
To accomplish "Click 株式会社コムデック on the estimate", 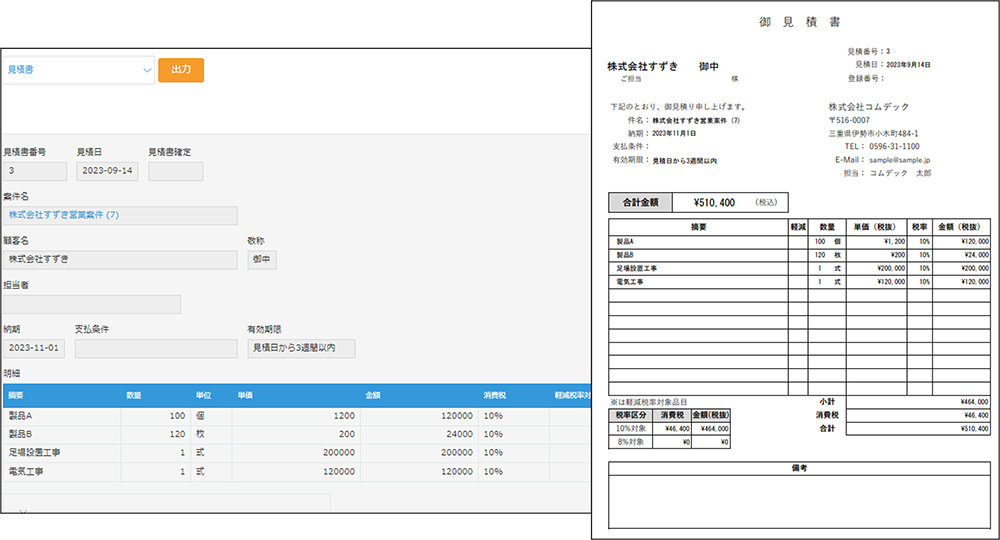I will 869,106.
